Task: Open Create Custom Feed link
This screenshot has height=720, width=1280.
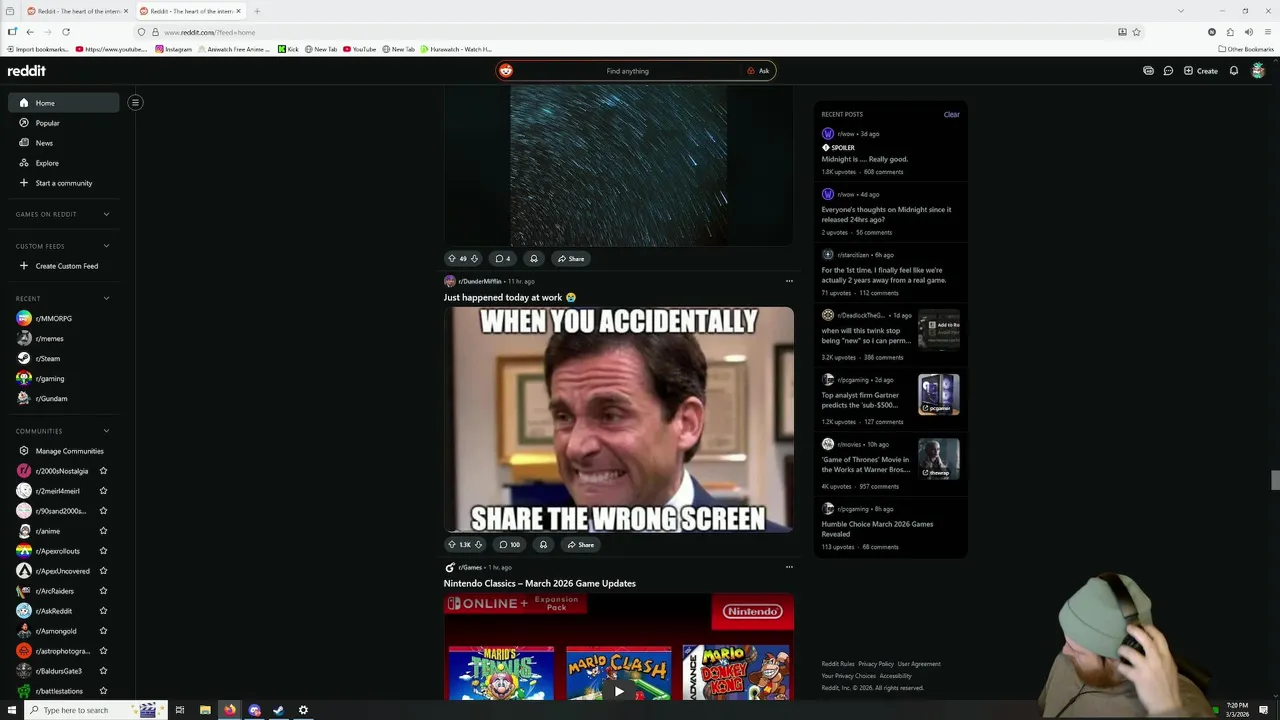Action: (64, 266)
